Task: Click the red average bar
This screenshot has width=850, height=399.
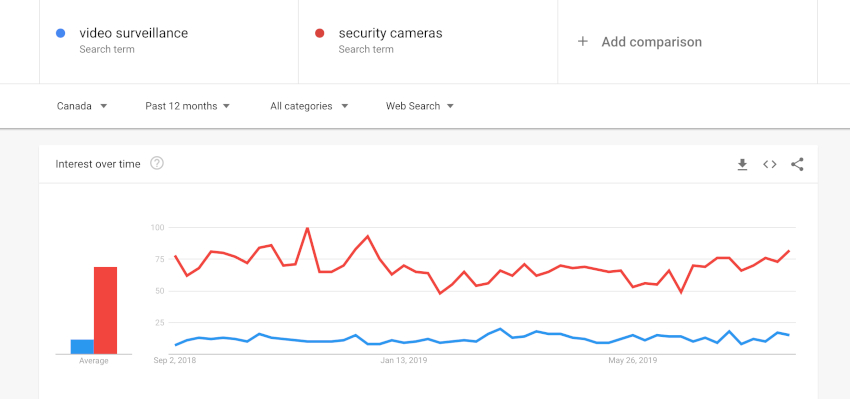Action: click(x=106, y=311)
